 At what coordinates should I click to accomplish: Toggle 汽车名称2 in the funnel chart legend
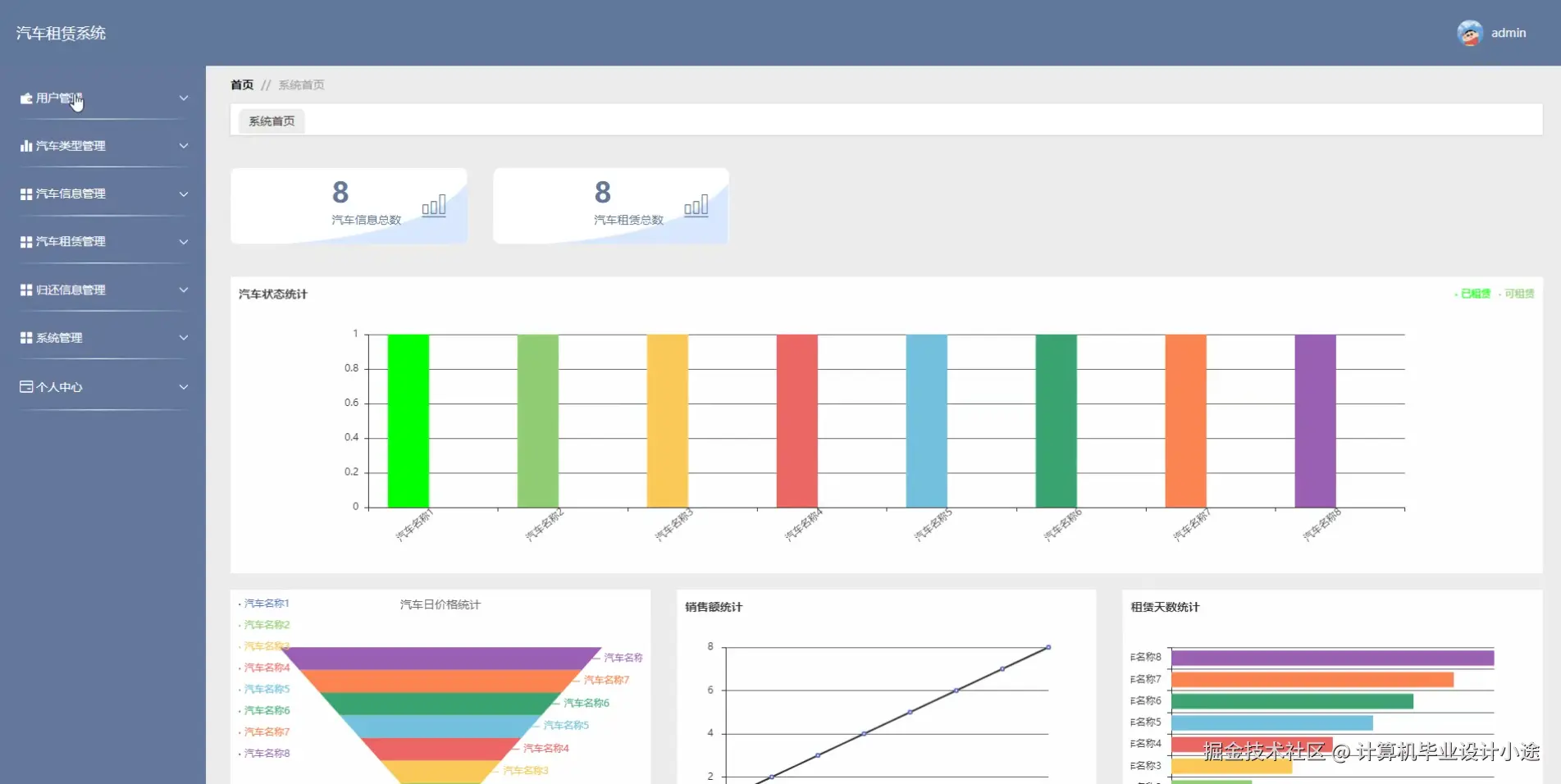pyautogui.click(x=264, y=625)
